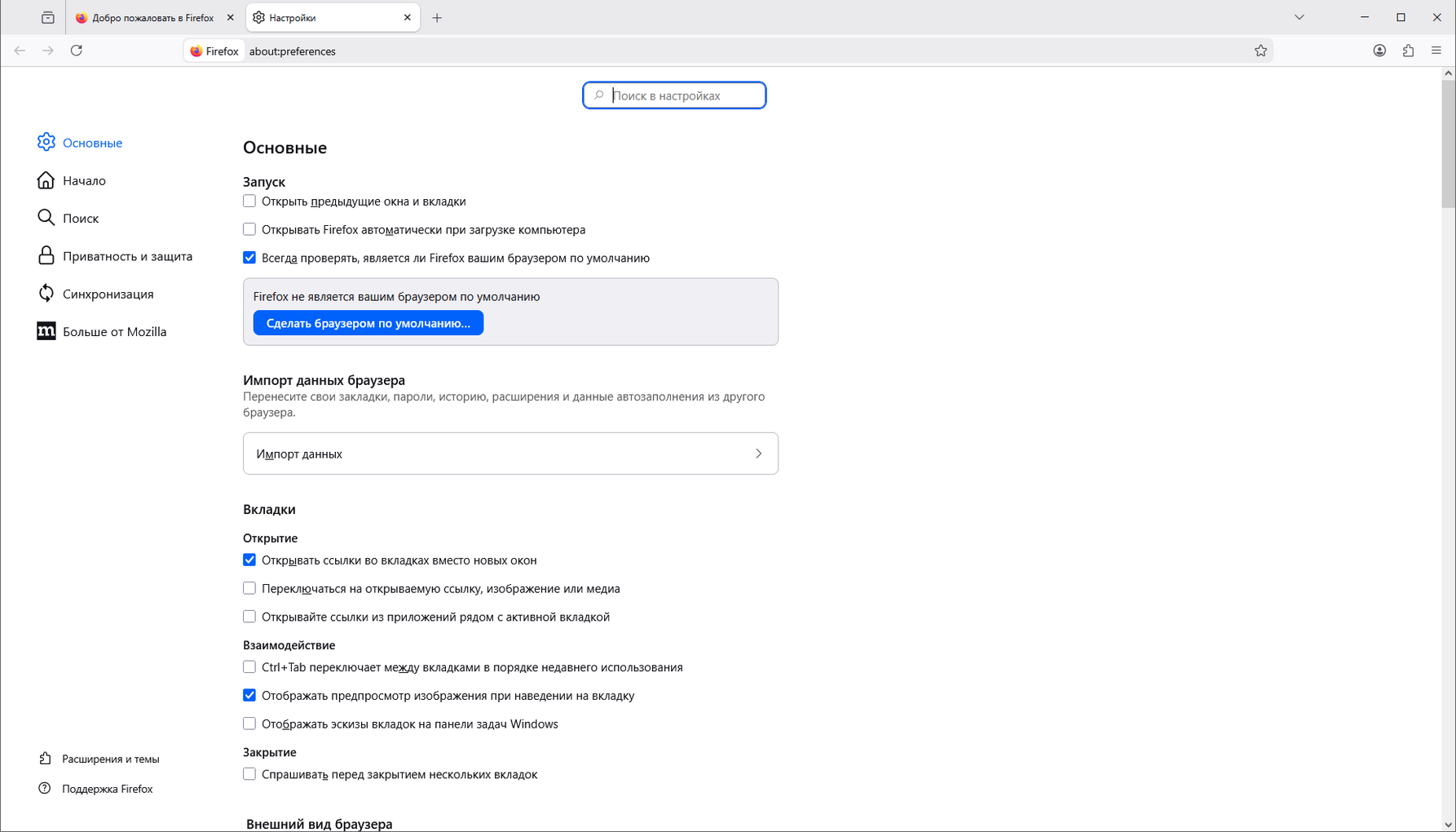Open Приватность и защита settings section
The width and height of the screenshot is (1456, 832).
[x=127, y=256]
